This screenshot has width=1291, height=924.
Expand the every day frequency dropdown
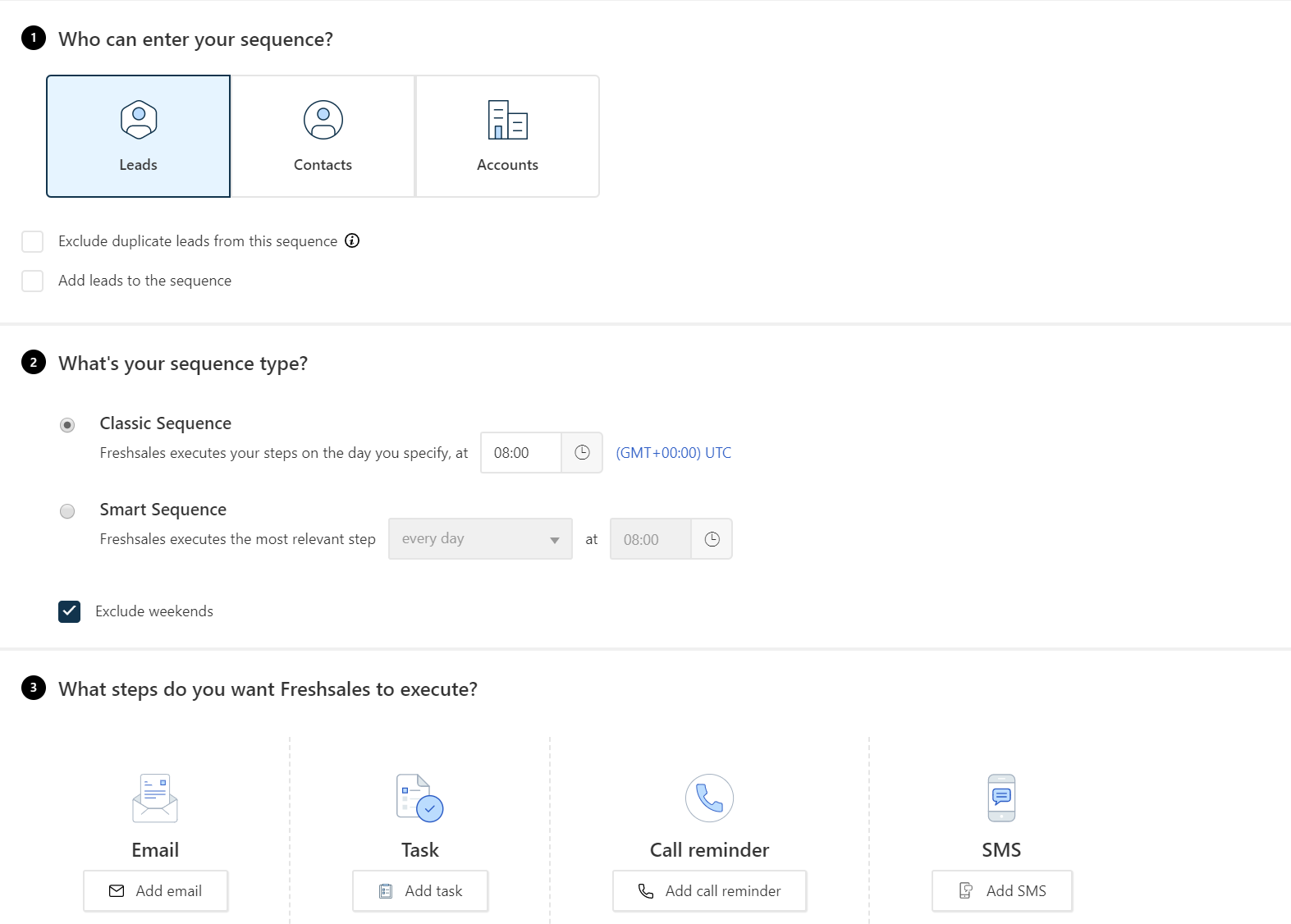(x=480, y=539)
